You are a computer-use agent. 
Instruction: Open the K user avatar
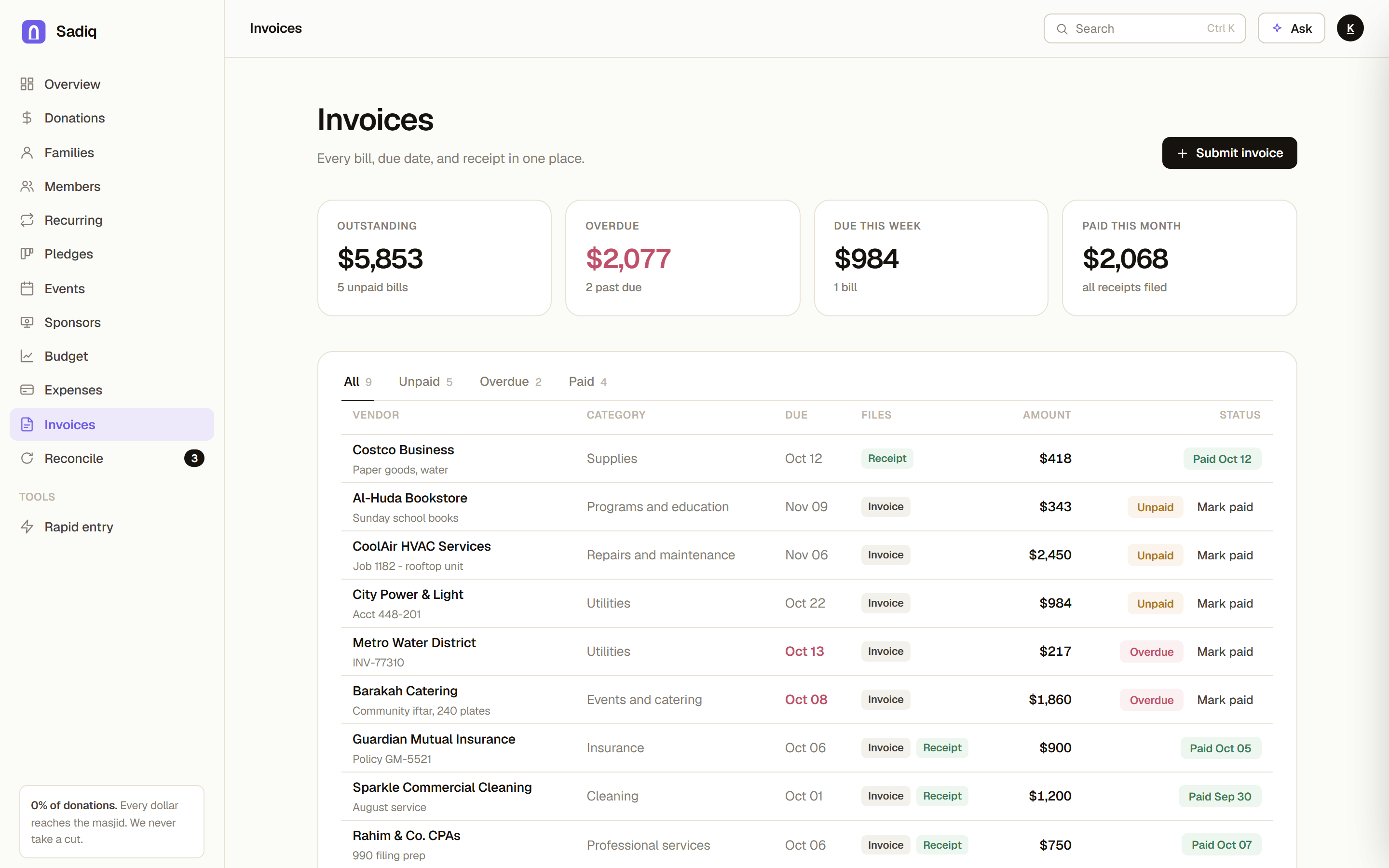point(1350,28)
